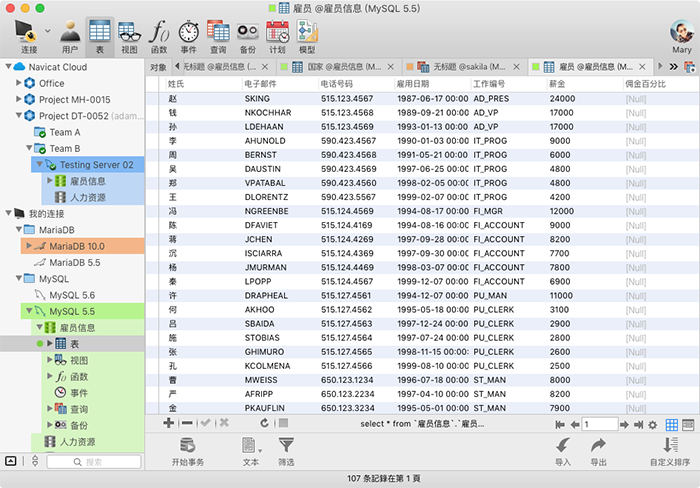
Task: Open the Function (函数) toolbar icon
Action: tap(159, 37)
